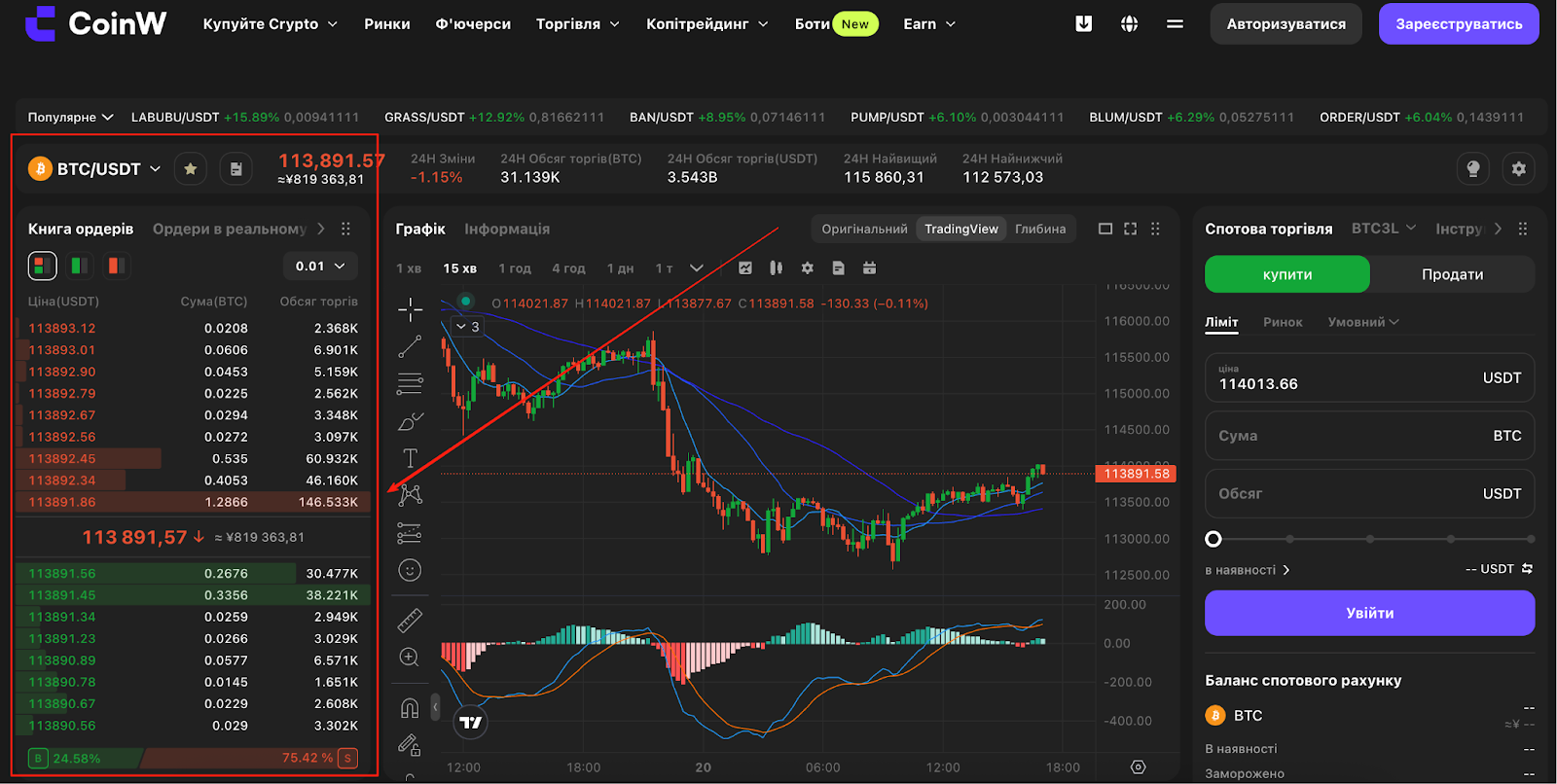Click the chart zoom-in magnifier tool
The image size is (1557, 784).
(x=410, y=658)
